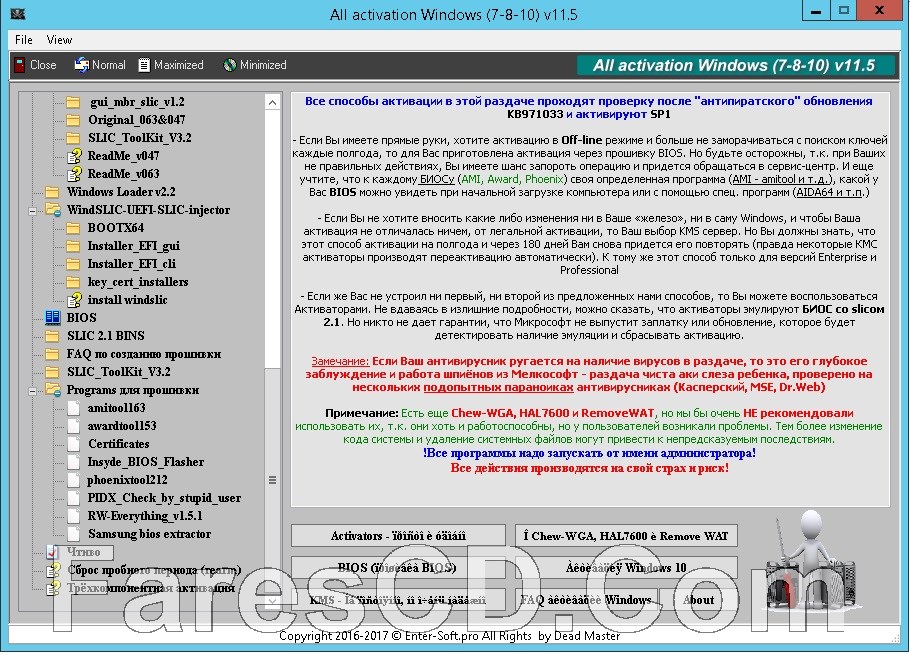Click the Windows 10 activation button
The height and width of the screenshot is (654, 910).
coord(626,568)
